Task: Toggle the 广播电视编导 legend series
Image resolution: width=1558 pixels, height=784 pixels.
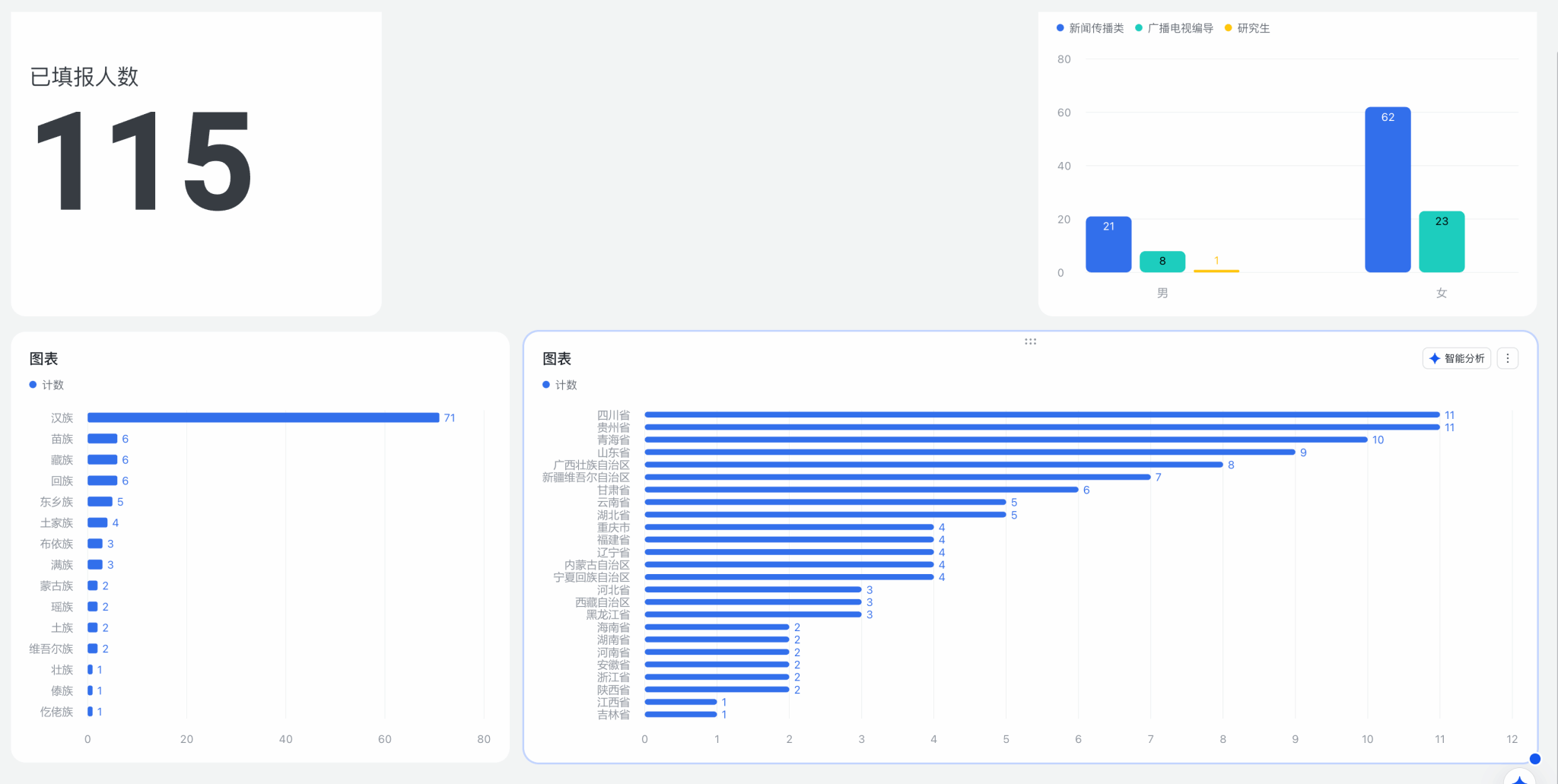Action: [x=1174, y=28]
